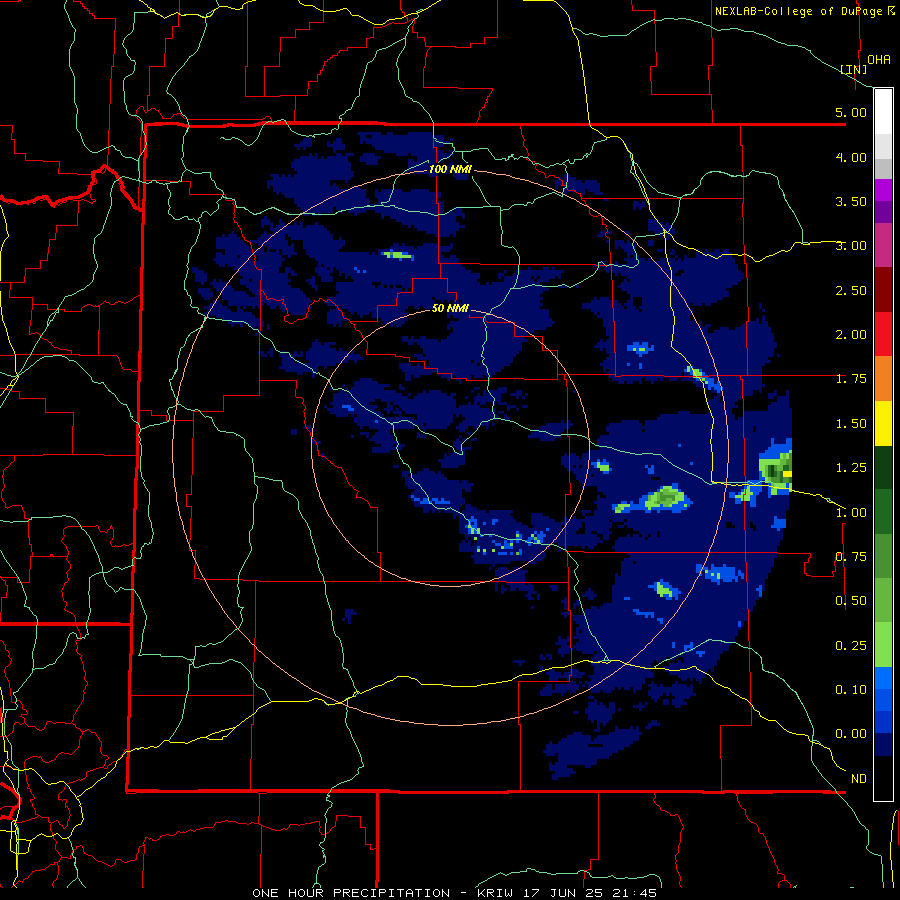
Task: Click the ND legend label
Action: point(859,779)
